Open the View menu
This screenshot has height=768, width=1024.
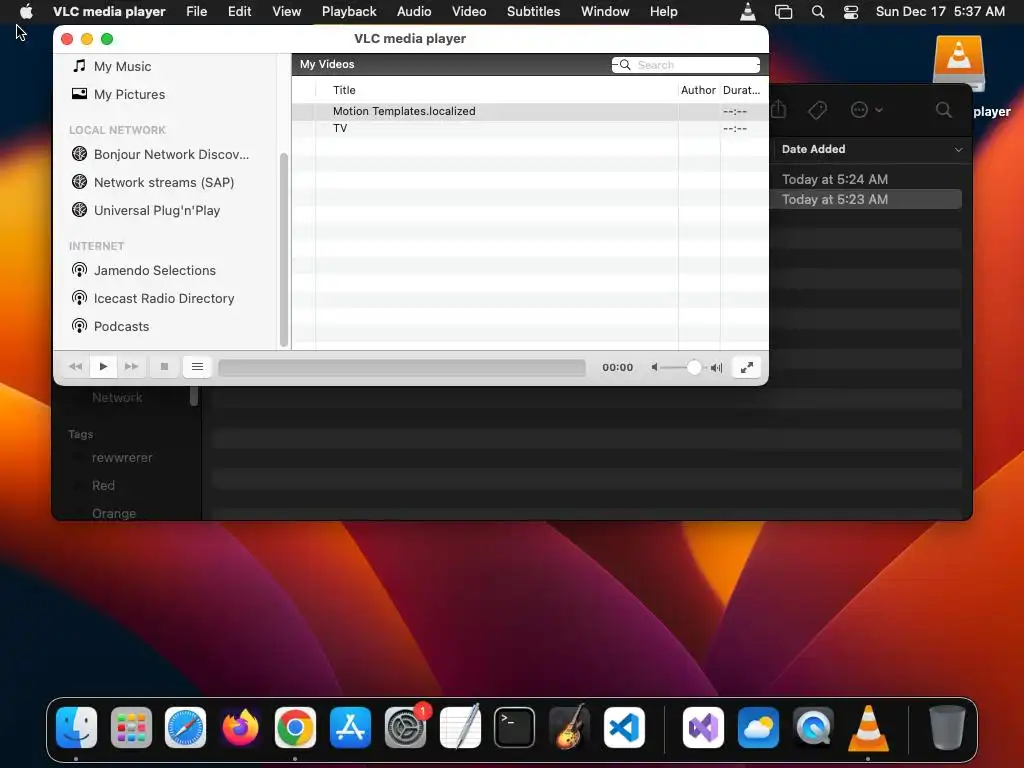click(287, 12)
